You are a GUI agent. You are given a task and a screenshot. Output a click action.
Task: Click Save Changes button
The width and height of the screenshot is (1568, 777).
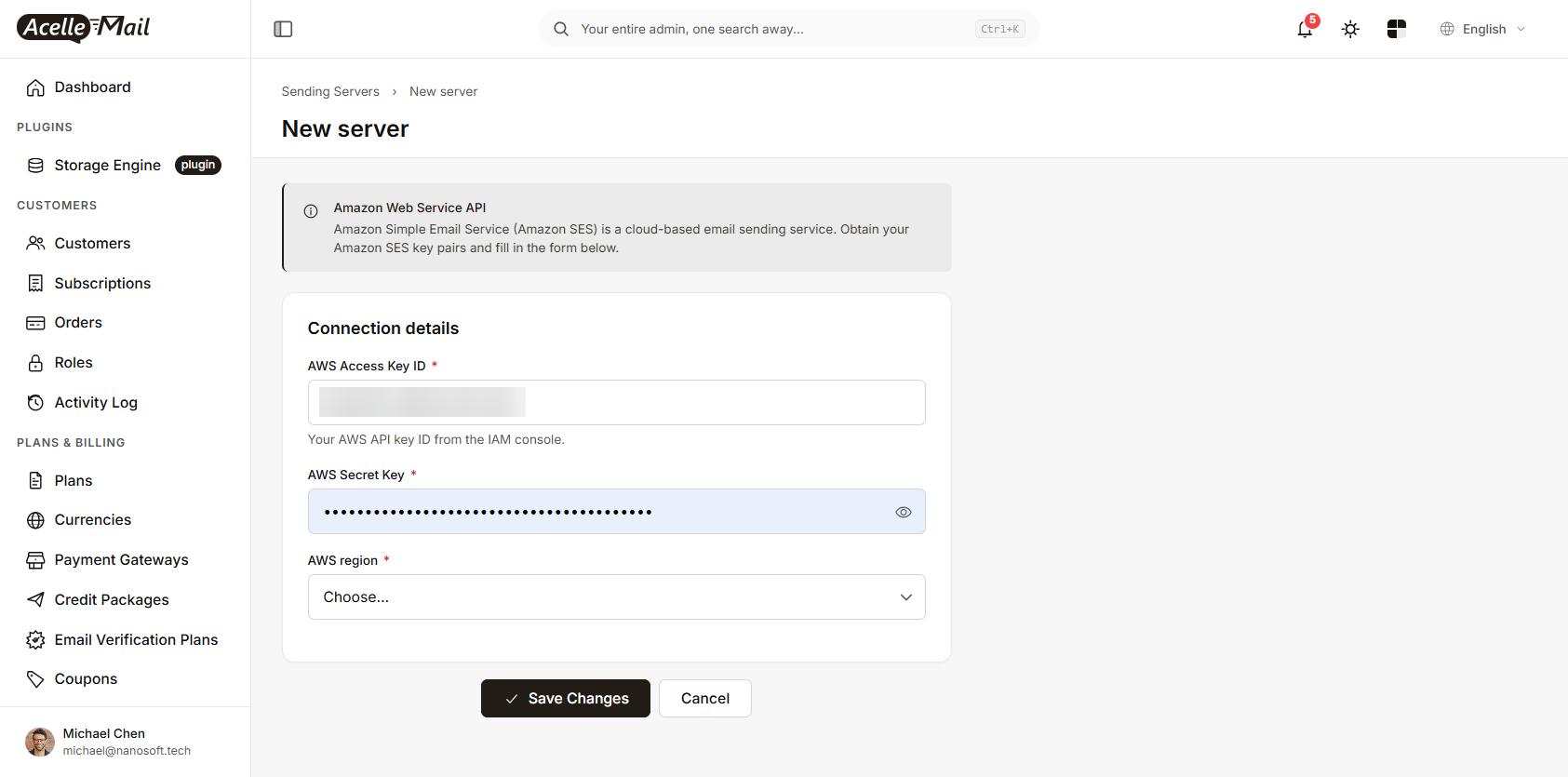pyautogui.click(x=566, y=698)
